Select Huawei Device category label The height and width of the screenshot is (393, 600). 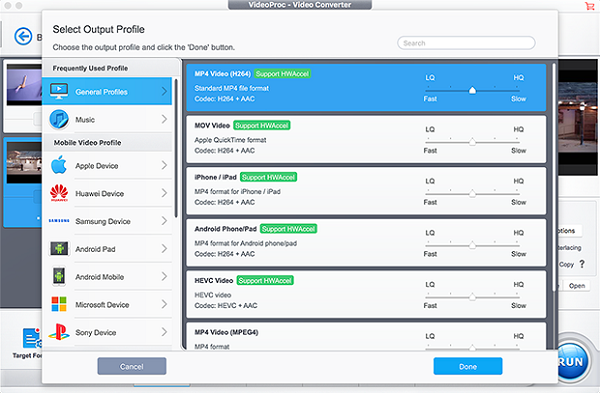point(99,194)
